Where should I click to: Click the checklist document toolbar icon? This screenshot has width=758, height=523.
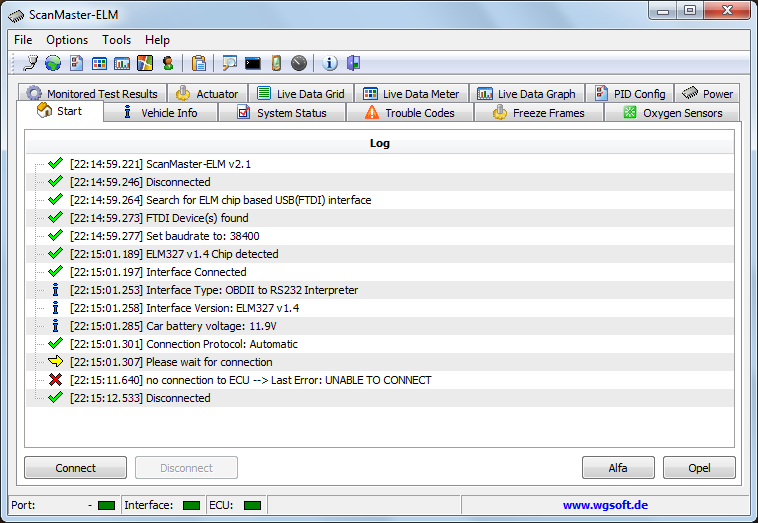tap(76, 63)
